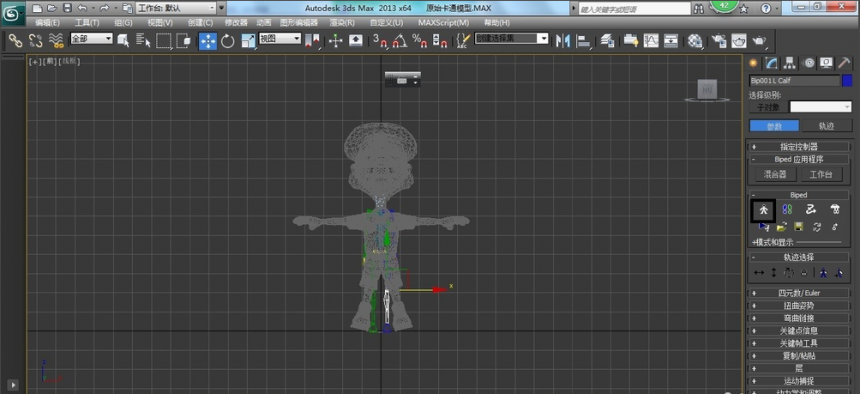Toggle the Graphite modeling ribbon
Image resolution: width=860 pixels, height=394 pixels.
(x=631, y=40)
